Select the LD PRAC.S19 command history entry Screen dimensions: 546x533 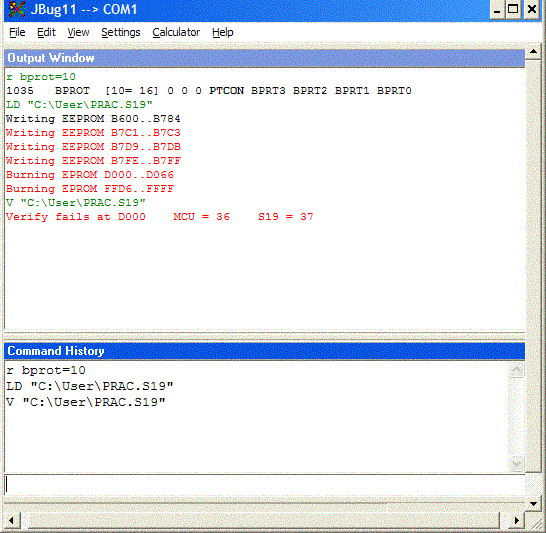[x=89, y=386]
